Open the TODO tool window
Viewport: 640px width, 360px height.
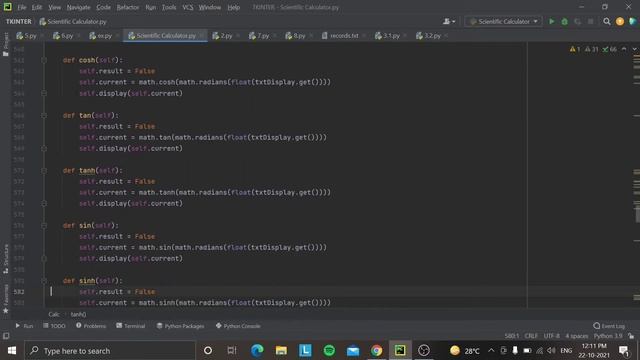[x=54, y=326]
